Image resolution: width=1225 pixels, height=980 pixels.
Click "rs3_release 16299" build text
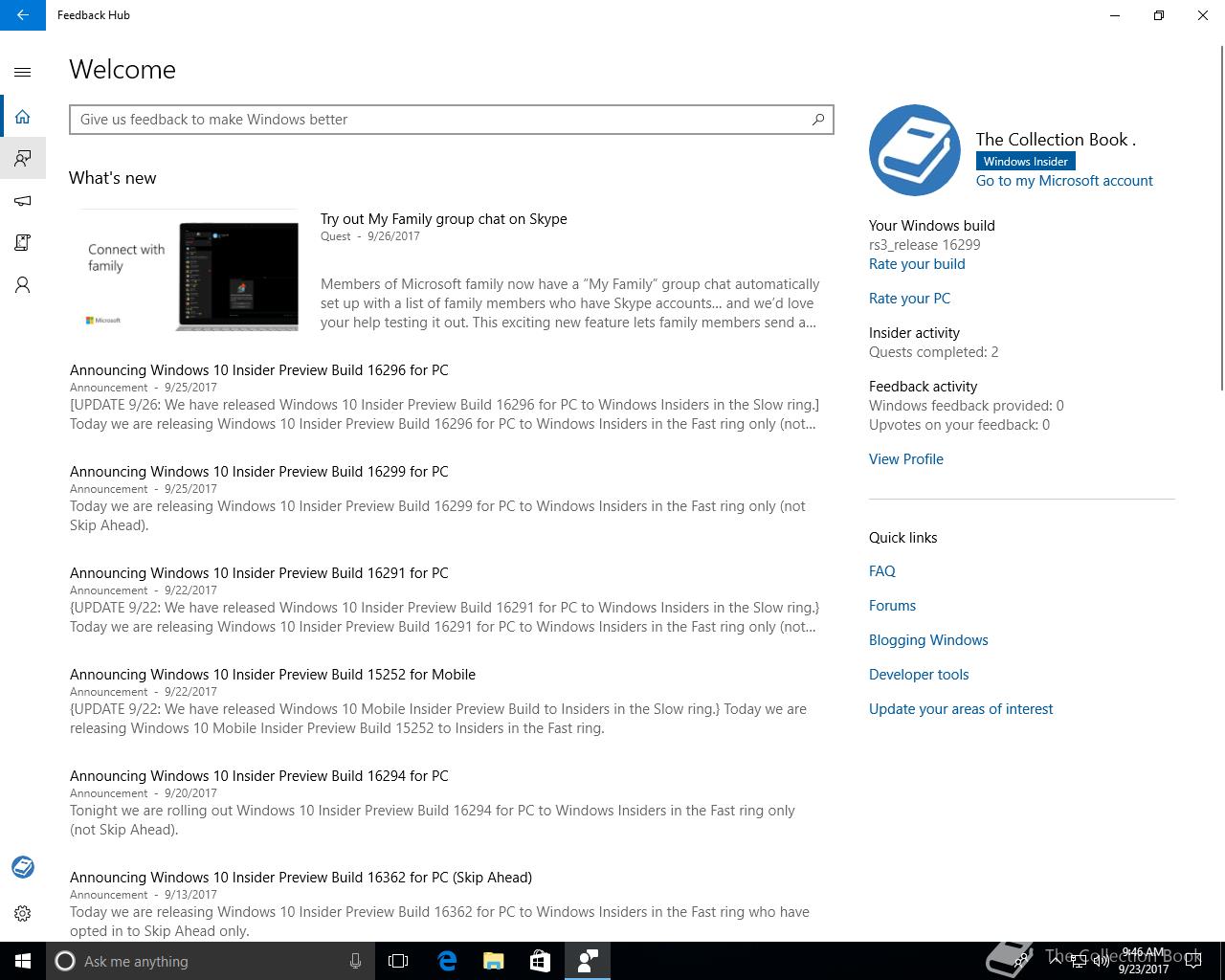[924, 245]
